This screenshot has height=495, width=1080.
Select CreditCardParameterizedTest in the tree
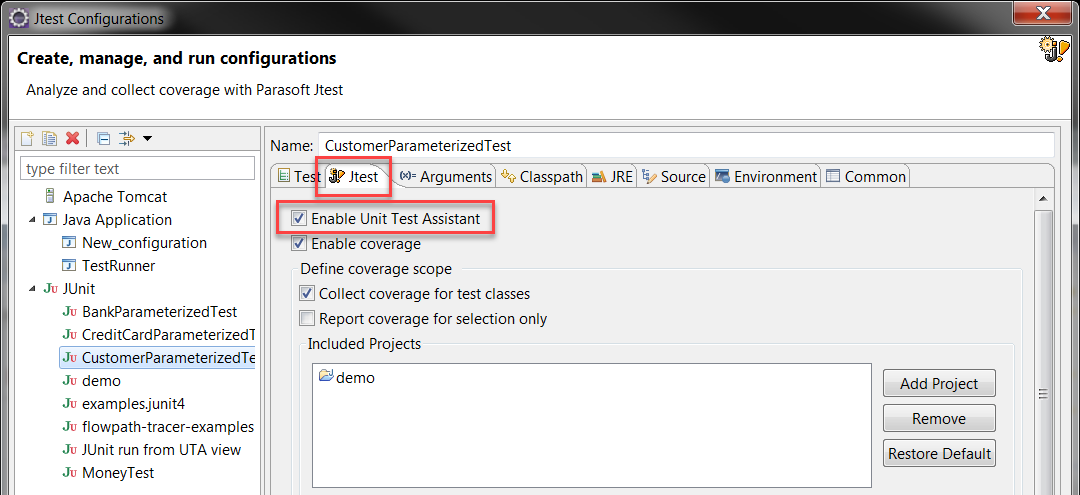[x=169, y=335]
